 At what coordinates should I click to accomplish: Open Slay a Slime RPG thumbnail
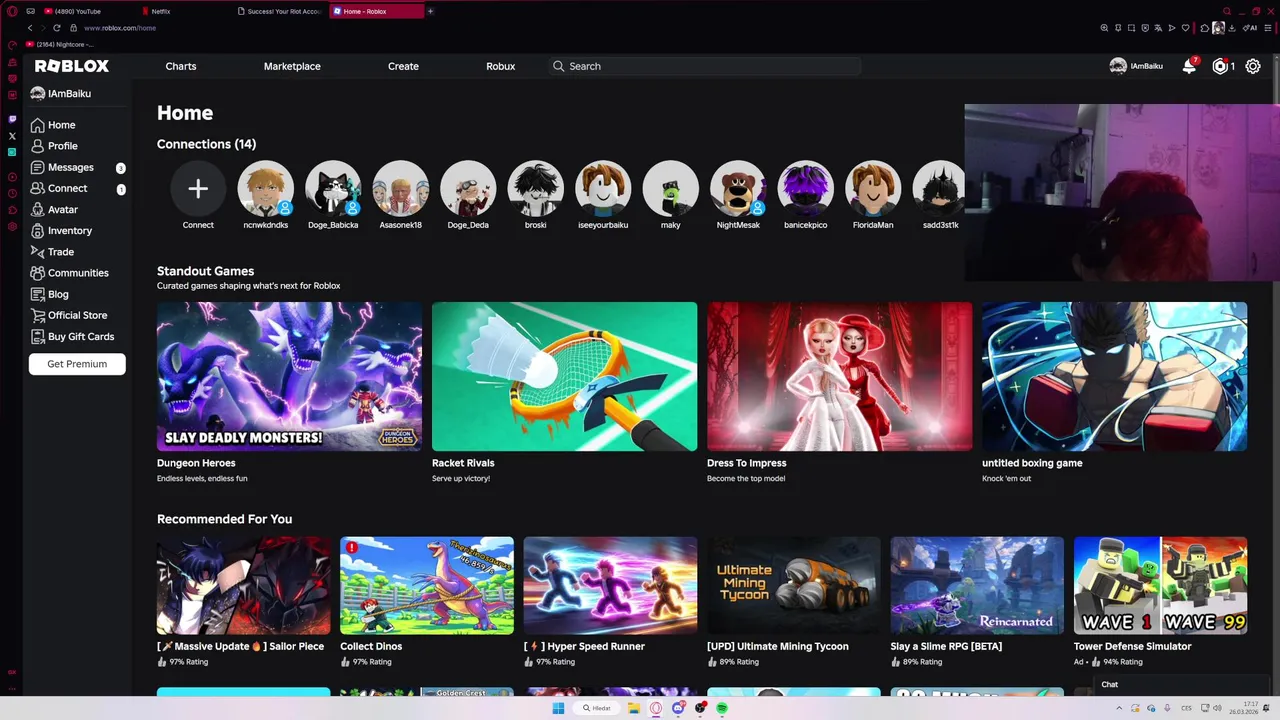pos(977,585)
